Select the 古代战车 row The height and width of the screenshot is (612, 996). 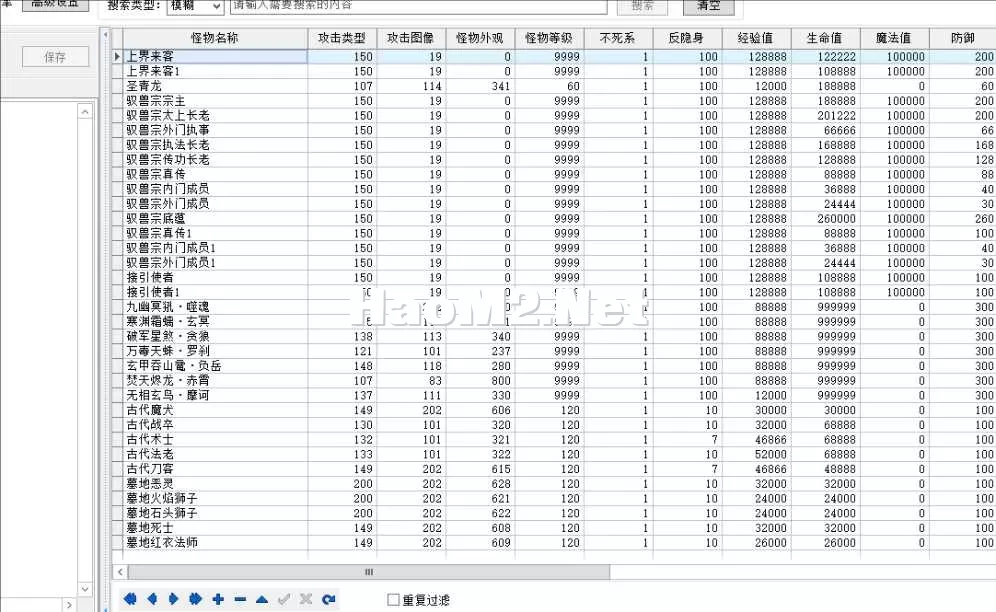[x=554, y=425]
